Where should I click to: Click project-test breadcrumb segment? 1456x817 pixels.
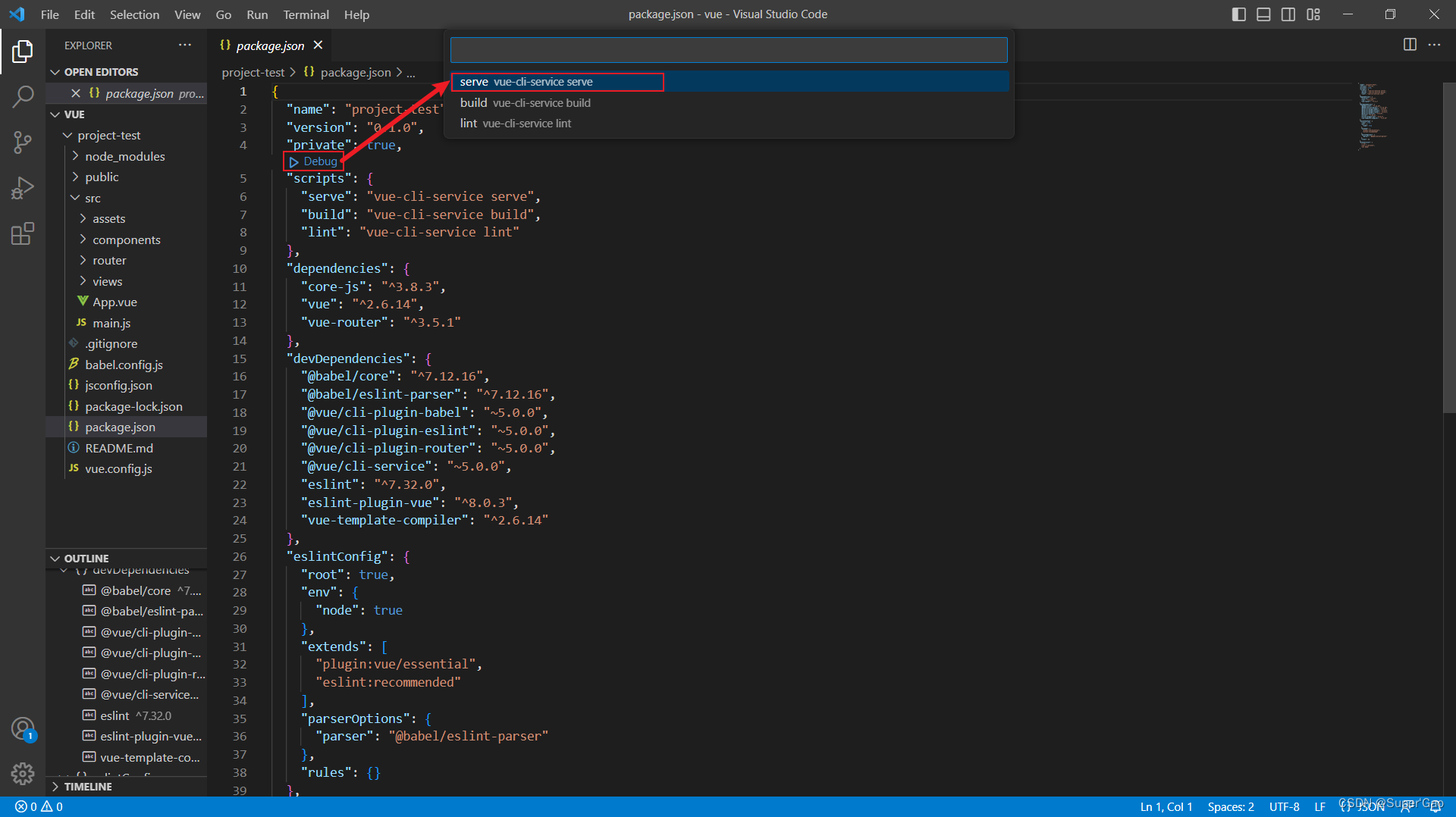click(253, 72)
